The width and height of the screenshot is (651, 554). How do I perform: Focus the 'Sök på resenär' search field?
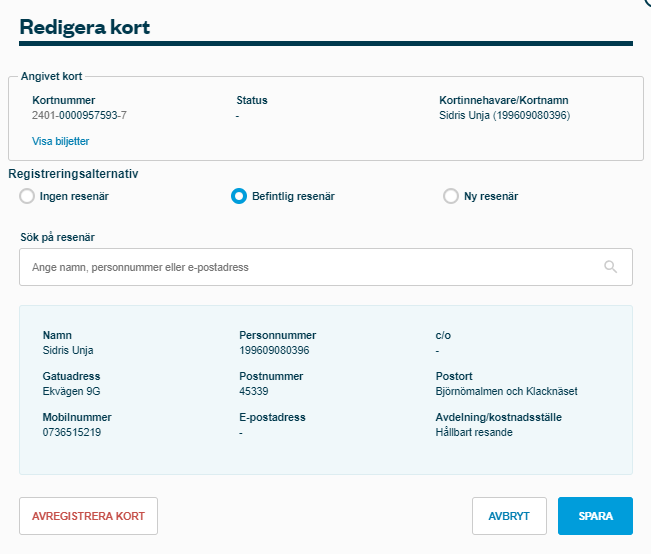(310, 267)
